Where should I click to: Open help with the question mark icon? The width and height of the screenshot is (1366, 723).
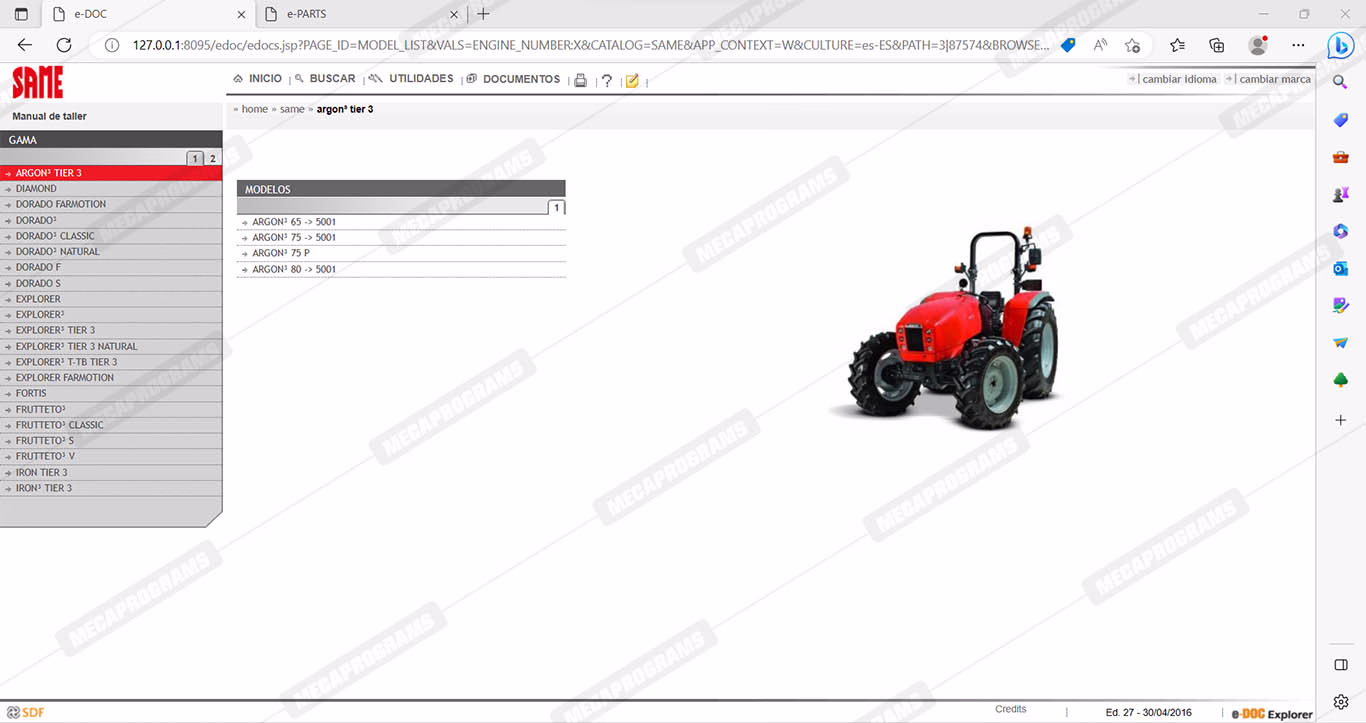(x=606, y=81)
